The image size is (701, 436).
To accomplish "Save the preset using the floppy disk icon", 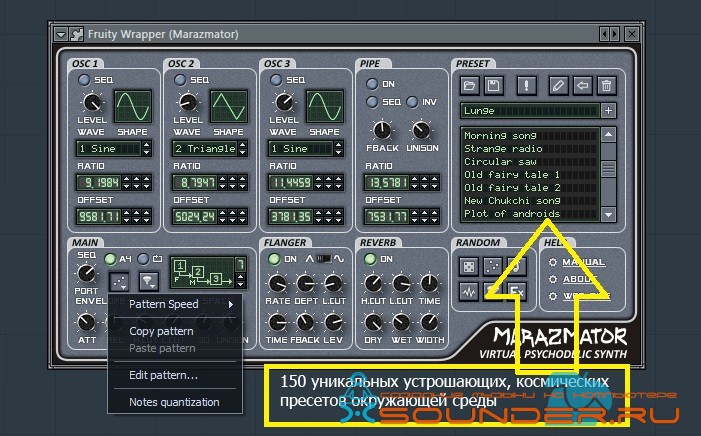I will coord(493,85).
